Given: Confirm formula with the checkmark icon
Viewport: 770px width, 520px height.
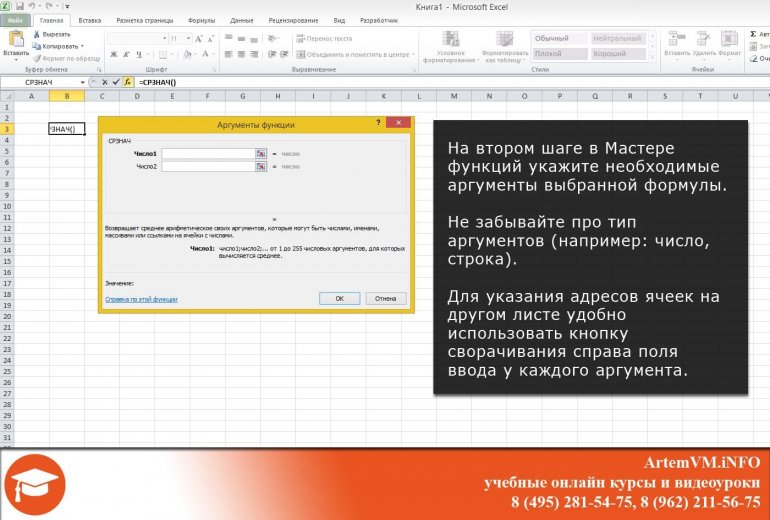Looking at the screenshot, I should (x=116, y=82).
